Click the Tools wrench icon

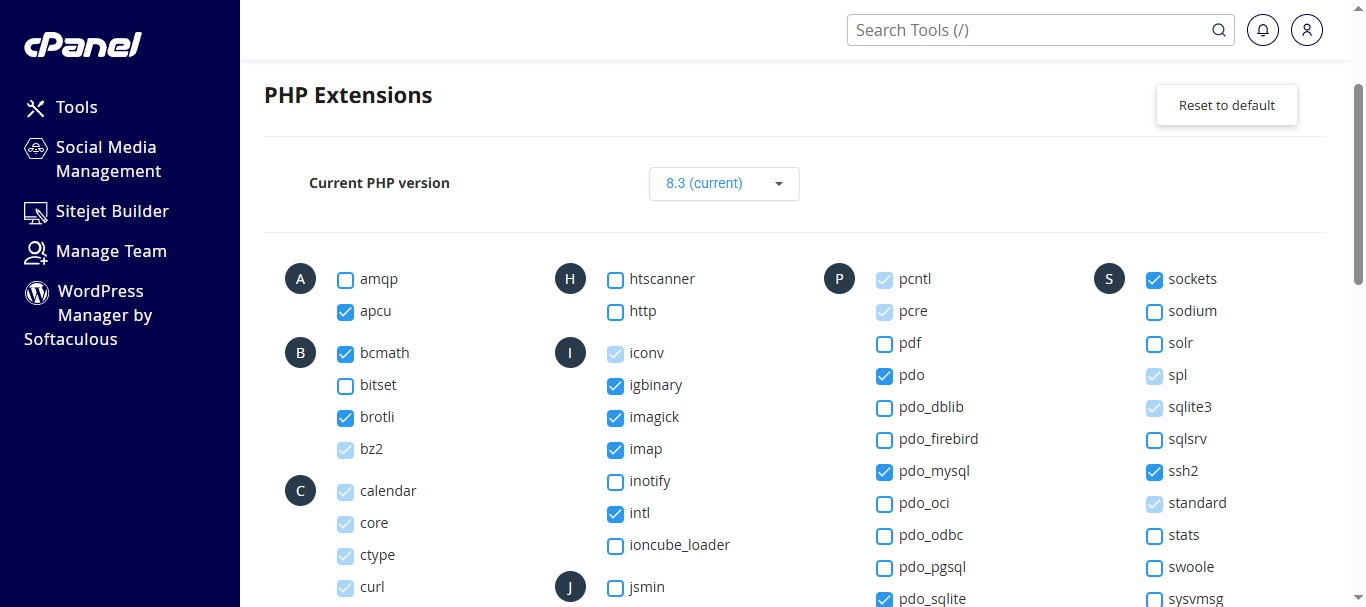click(x=36, y=108)
